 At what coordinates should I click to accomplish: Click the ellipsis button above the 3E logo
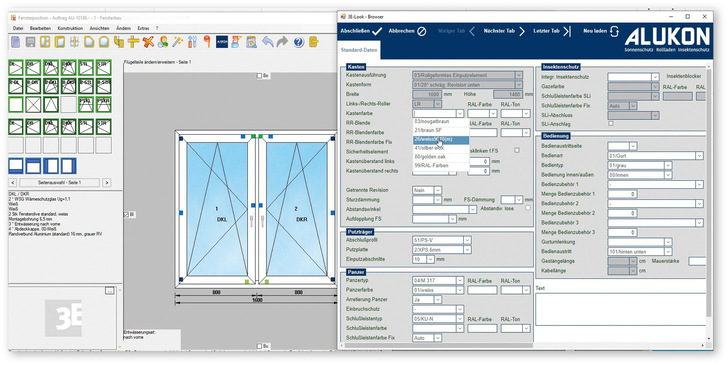point(110,291)
